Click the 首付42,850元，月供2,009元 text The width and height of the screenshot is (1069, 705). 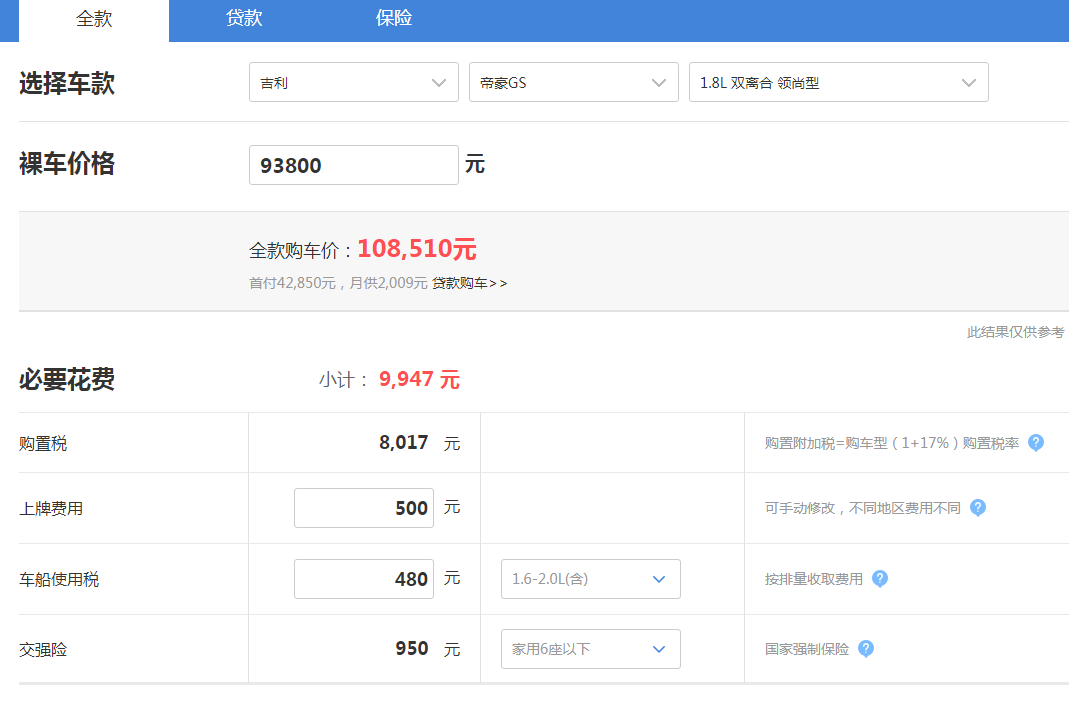[x=338, y=283]
